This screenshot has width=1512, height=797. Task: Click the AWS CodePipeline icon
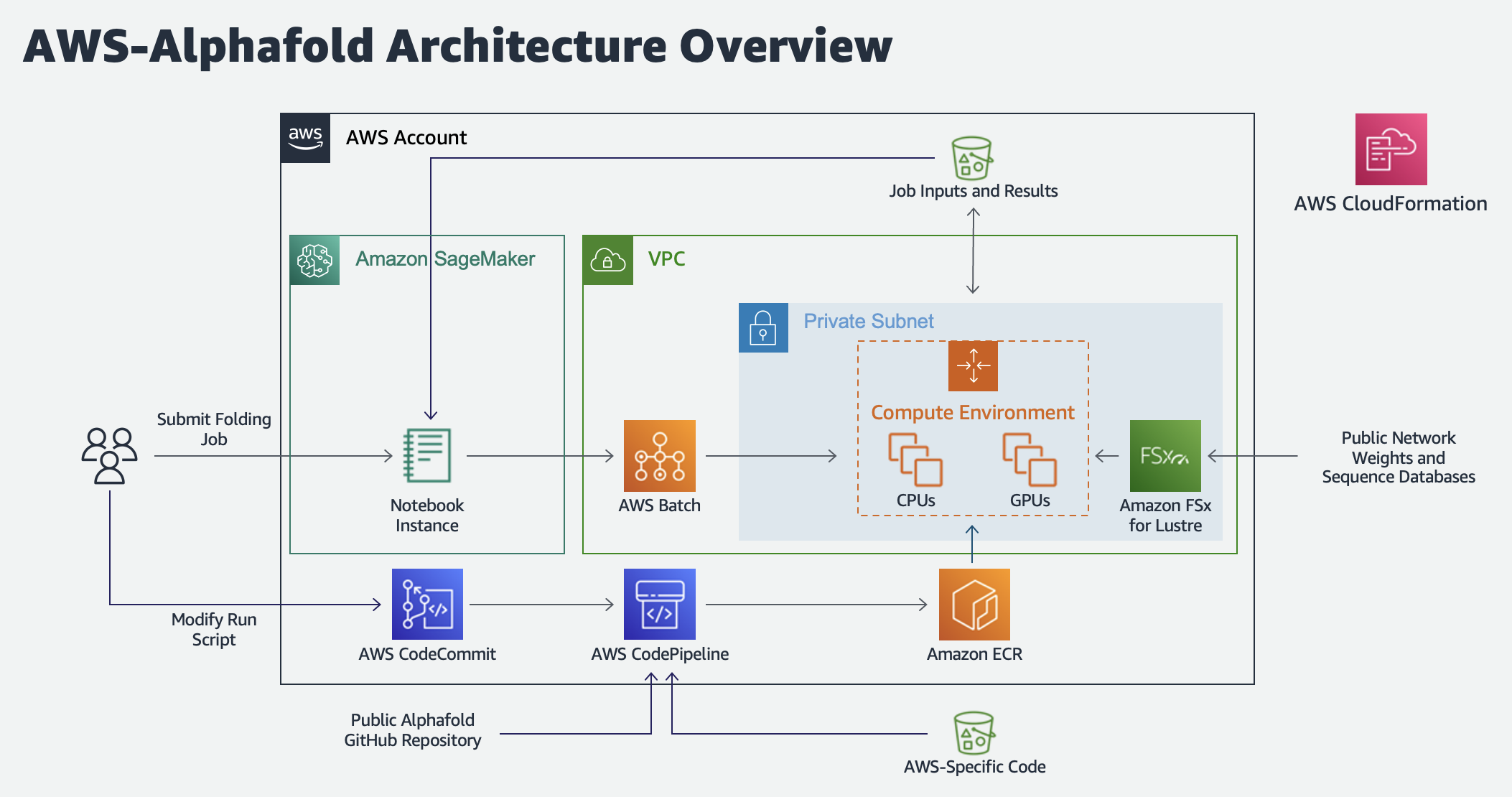[x=659, y=604]
